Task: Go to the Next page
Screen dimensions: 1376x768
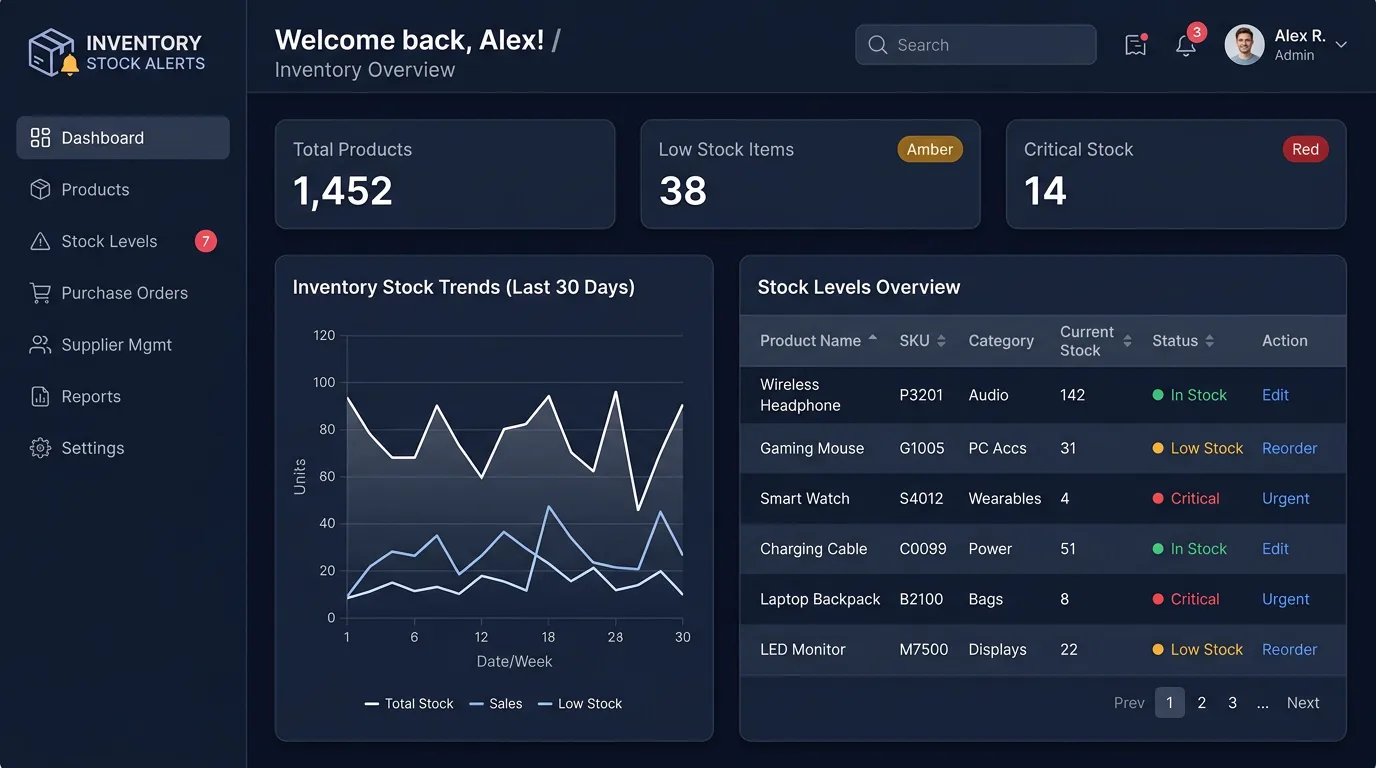Action: pos(1303,703)
